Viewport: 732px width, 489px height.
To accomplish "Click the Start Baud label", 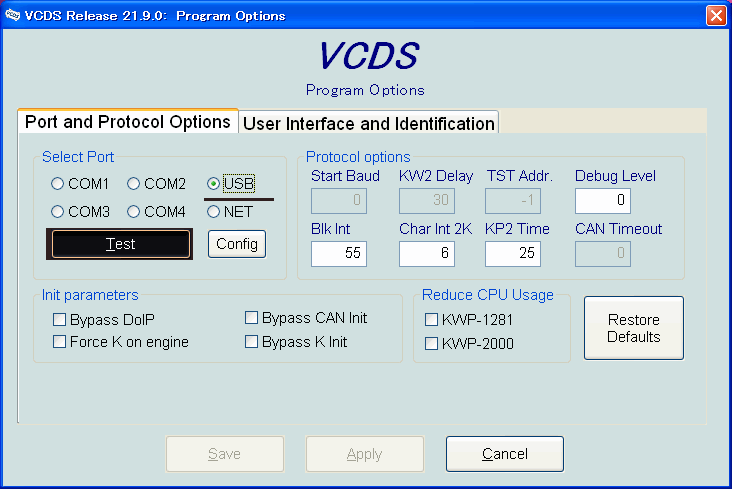I will pyautogui.click(x=345, y=176).
